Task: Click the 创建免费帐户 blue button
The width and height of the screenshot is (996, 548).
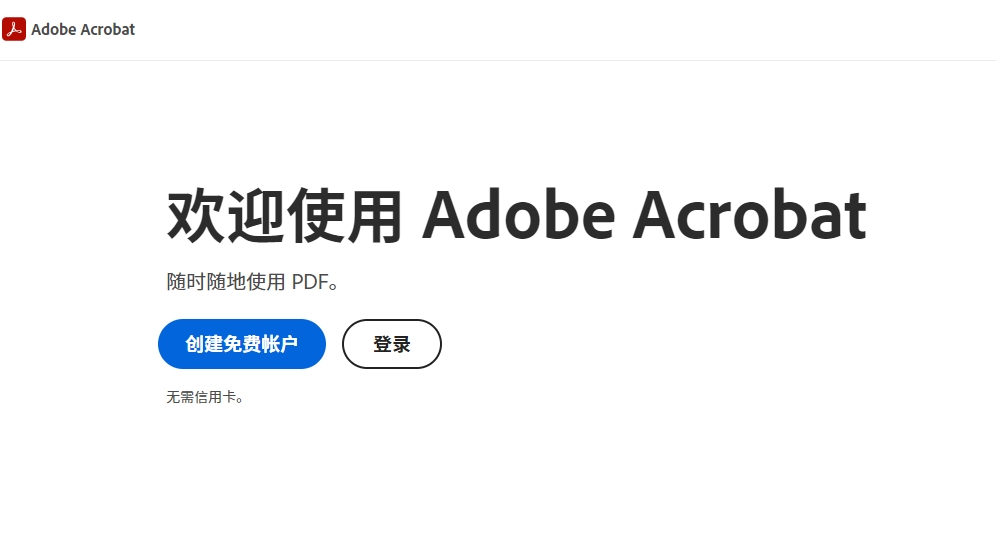Action: tap(242, 344)
